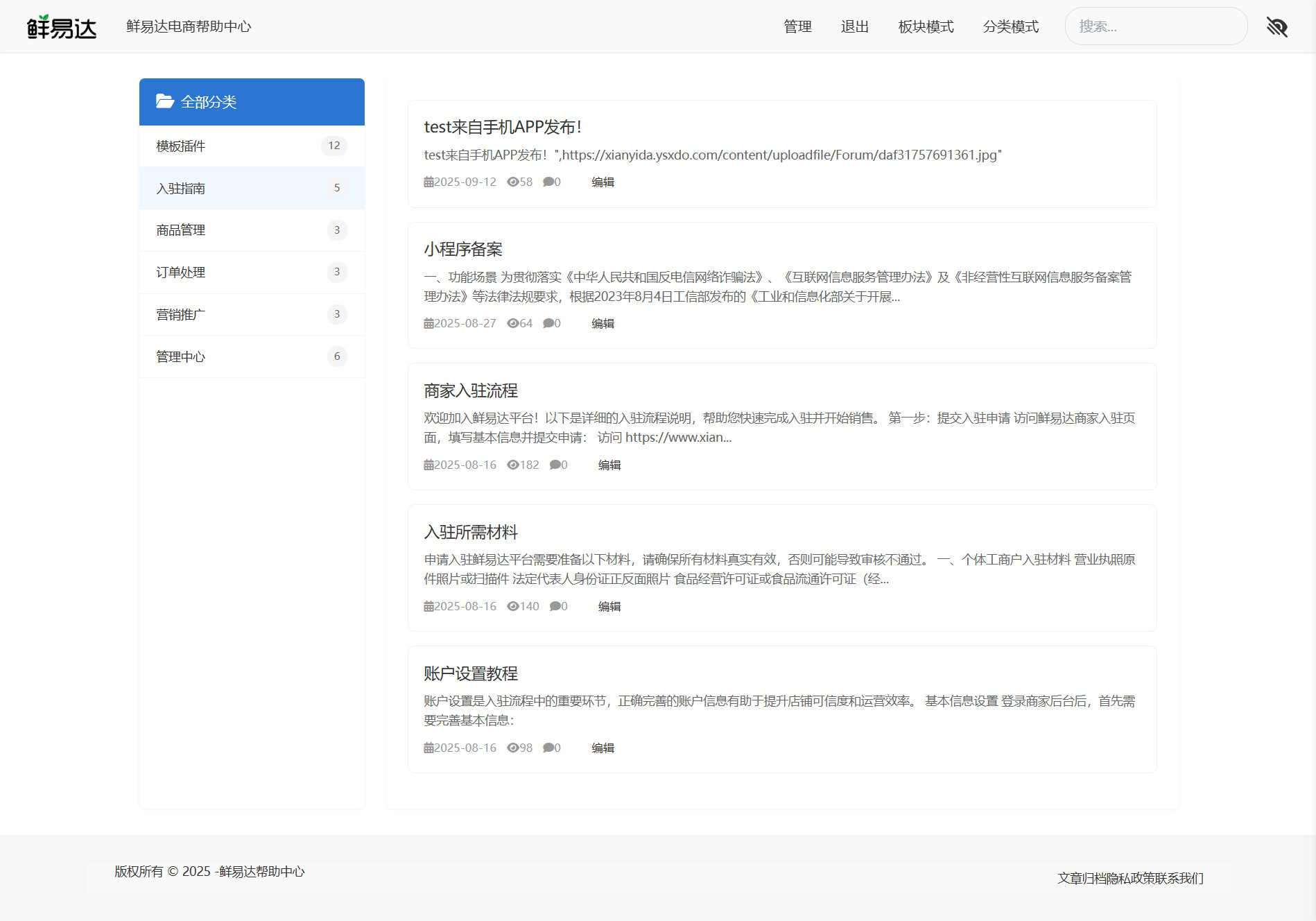Select the 模板插件 category
The image size is (1316, 921).
tap(181, 146)
